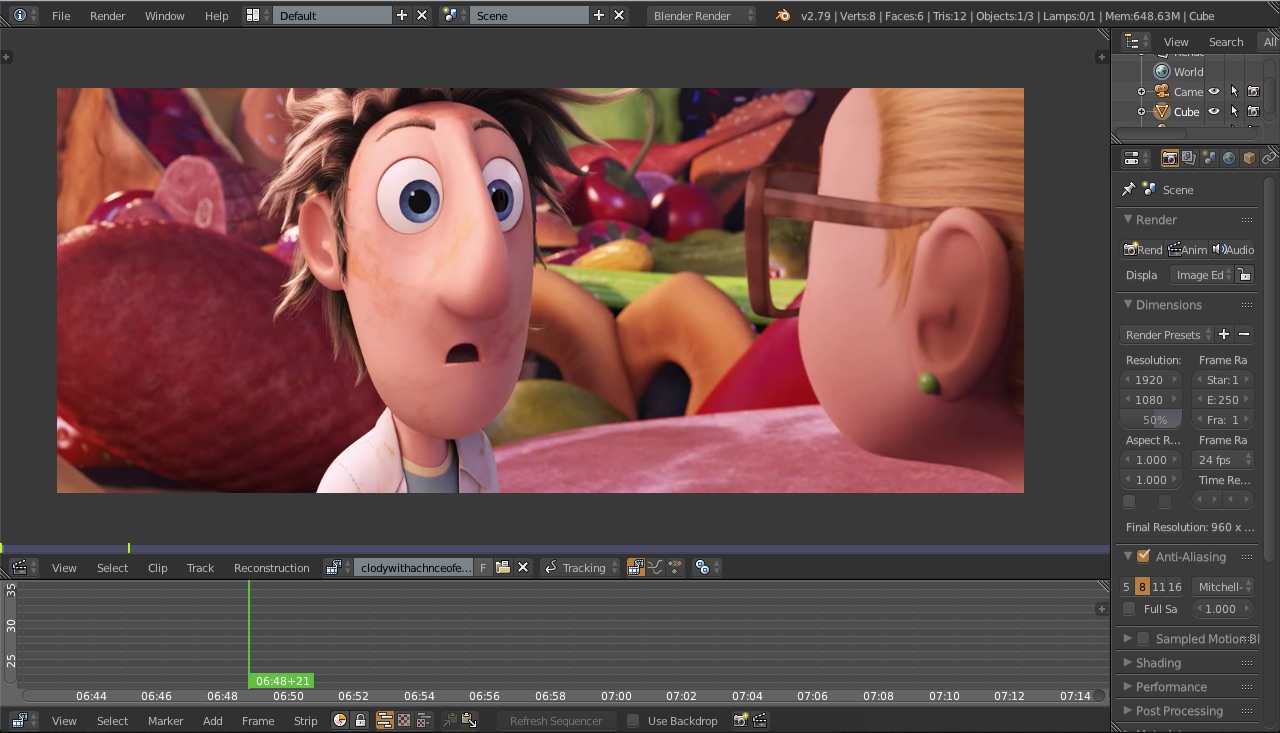Open the outliner Search menu
Image resolution: width=1280 pixels, height=733 pixels.
[1226, 42]
